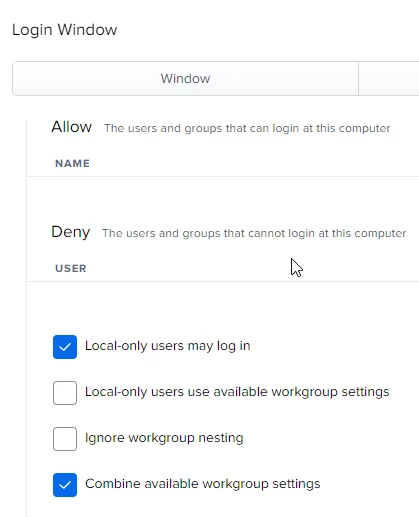The image size is (419, 517).
Task: Click the divider between Window and next tab
Action: 358,79
